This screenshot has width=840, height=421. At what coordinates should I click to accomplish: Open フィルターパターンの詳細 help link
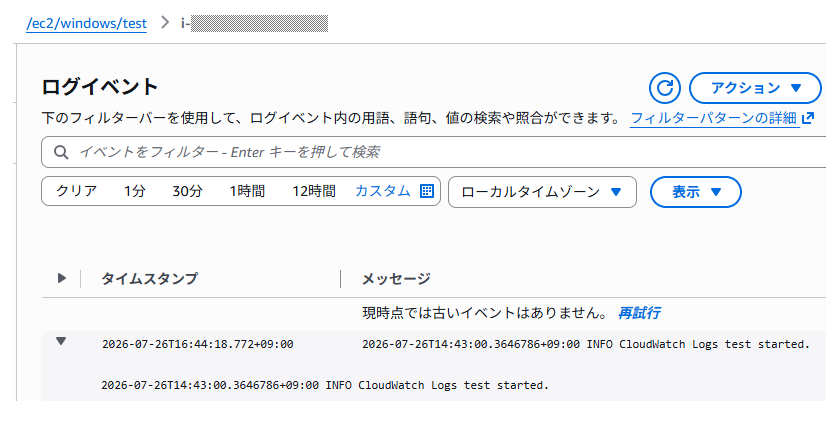(714, 118)
